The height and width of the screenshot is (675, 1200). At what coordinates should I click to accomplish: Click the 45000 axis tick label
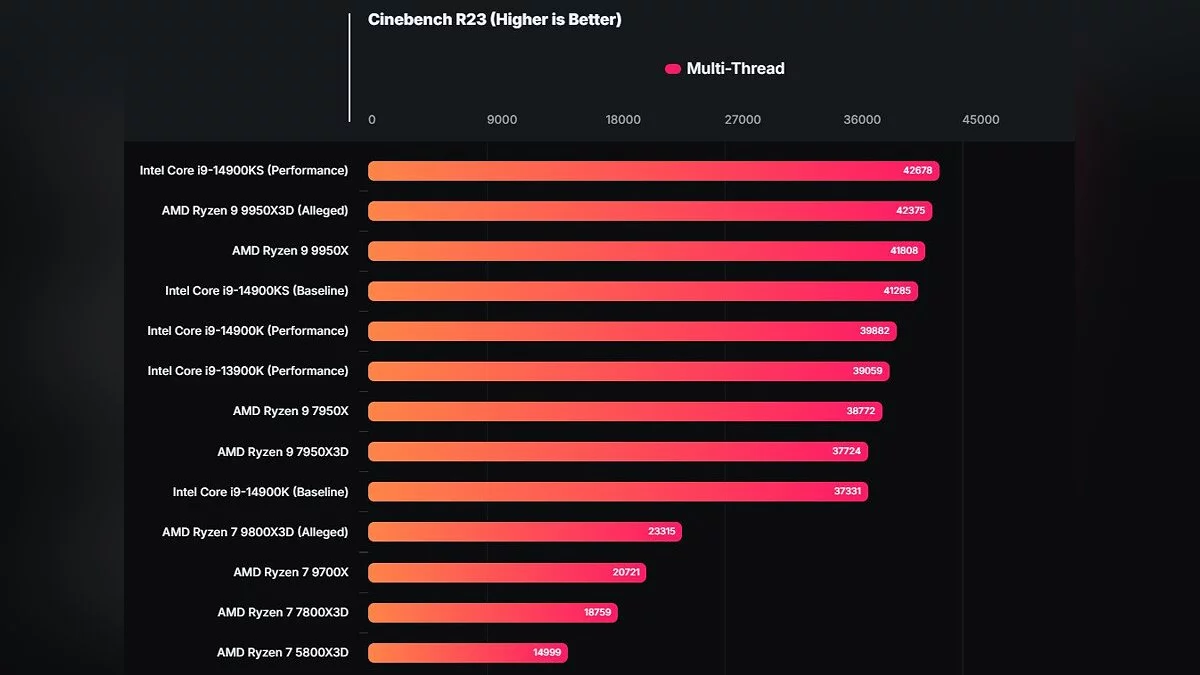pos(980,120)
